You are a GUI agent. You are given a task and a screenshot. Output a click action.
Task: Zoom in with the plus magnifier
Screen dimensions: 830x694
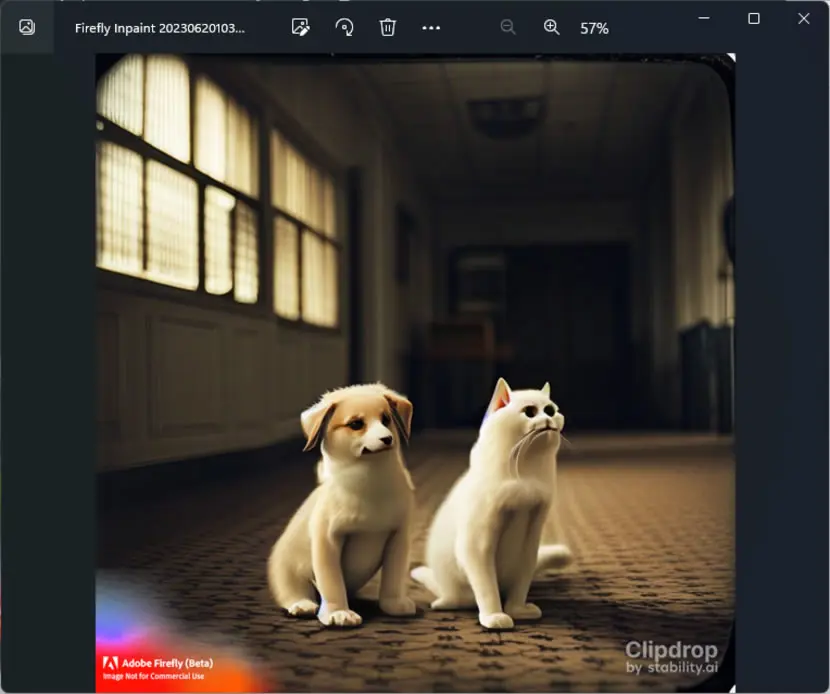552,28
